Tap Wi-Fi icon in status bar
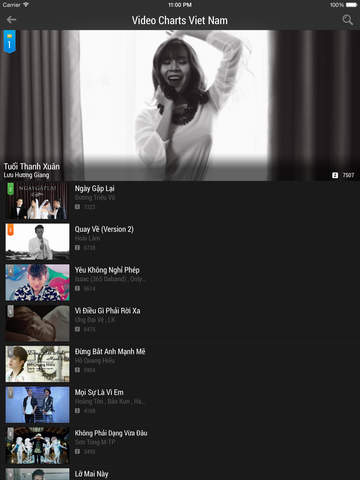 click(x=26, y=5)
